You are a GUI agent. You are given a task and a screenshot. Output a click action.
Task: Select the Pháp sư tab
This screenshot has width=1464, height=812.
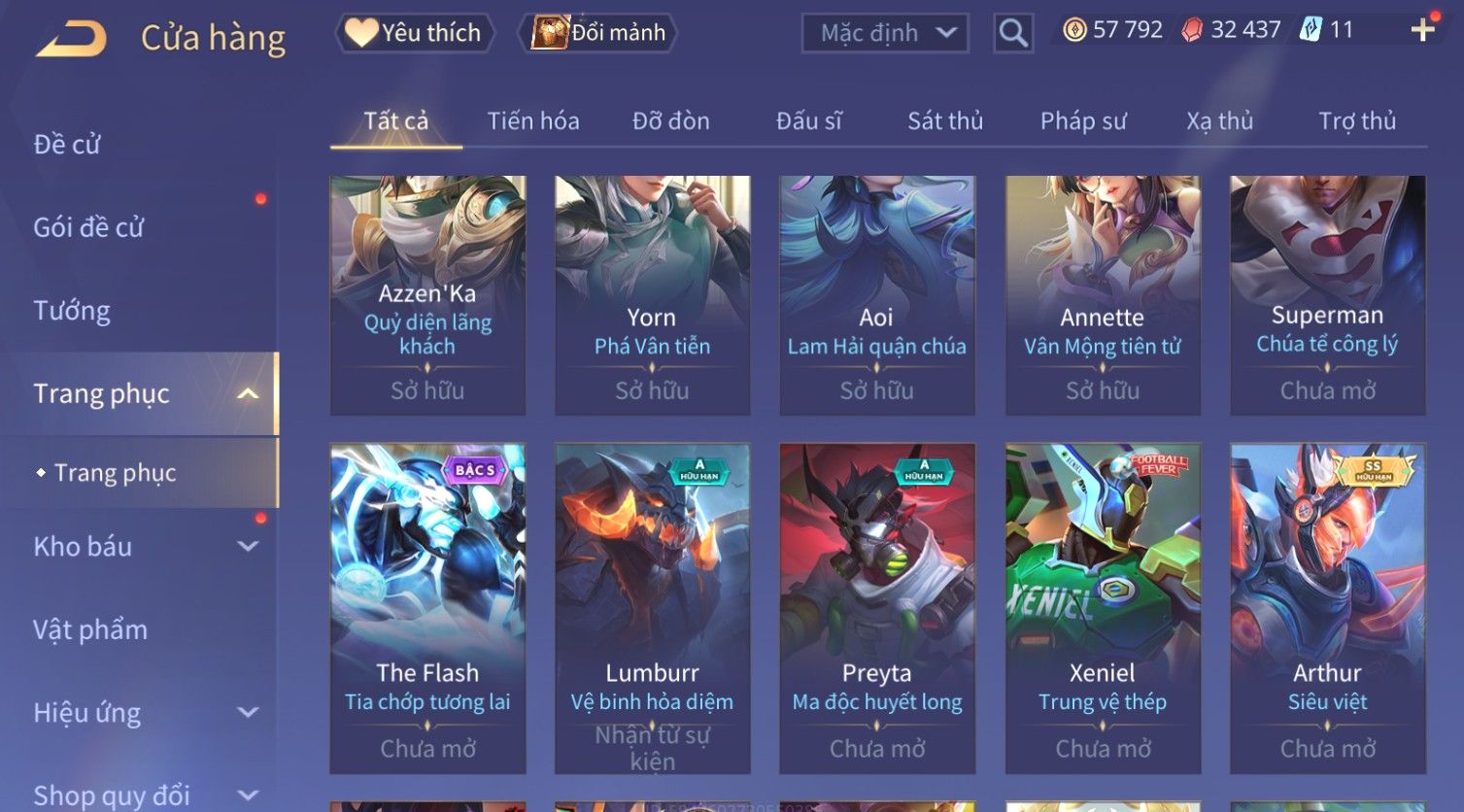pos(1083,121)
